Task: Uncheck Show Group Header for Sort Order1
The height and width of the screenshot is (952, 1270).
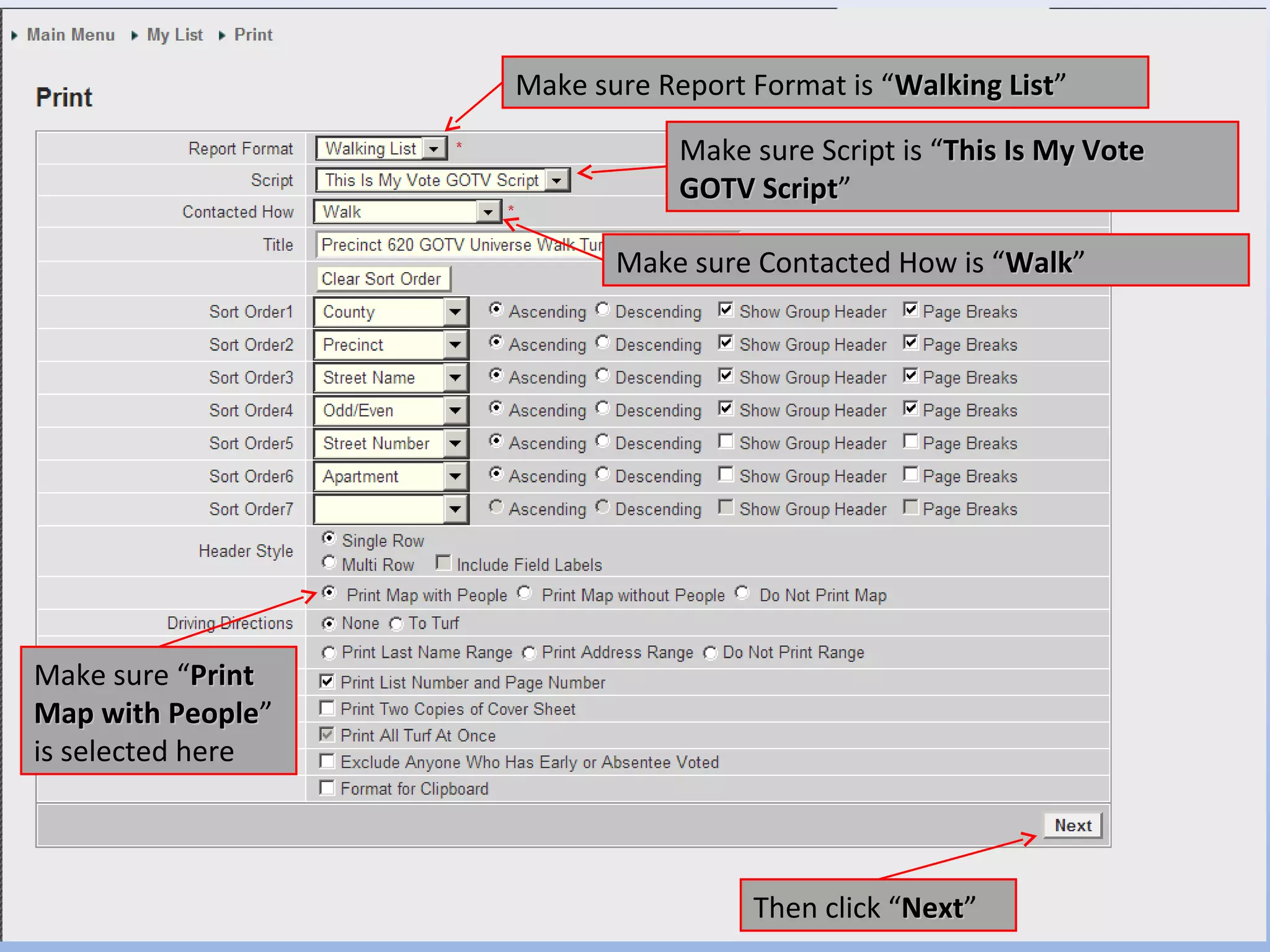Action: click(x=726, y=309)
